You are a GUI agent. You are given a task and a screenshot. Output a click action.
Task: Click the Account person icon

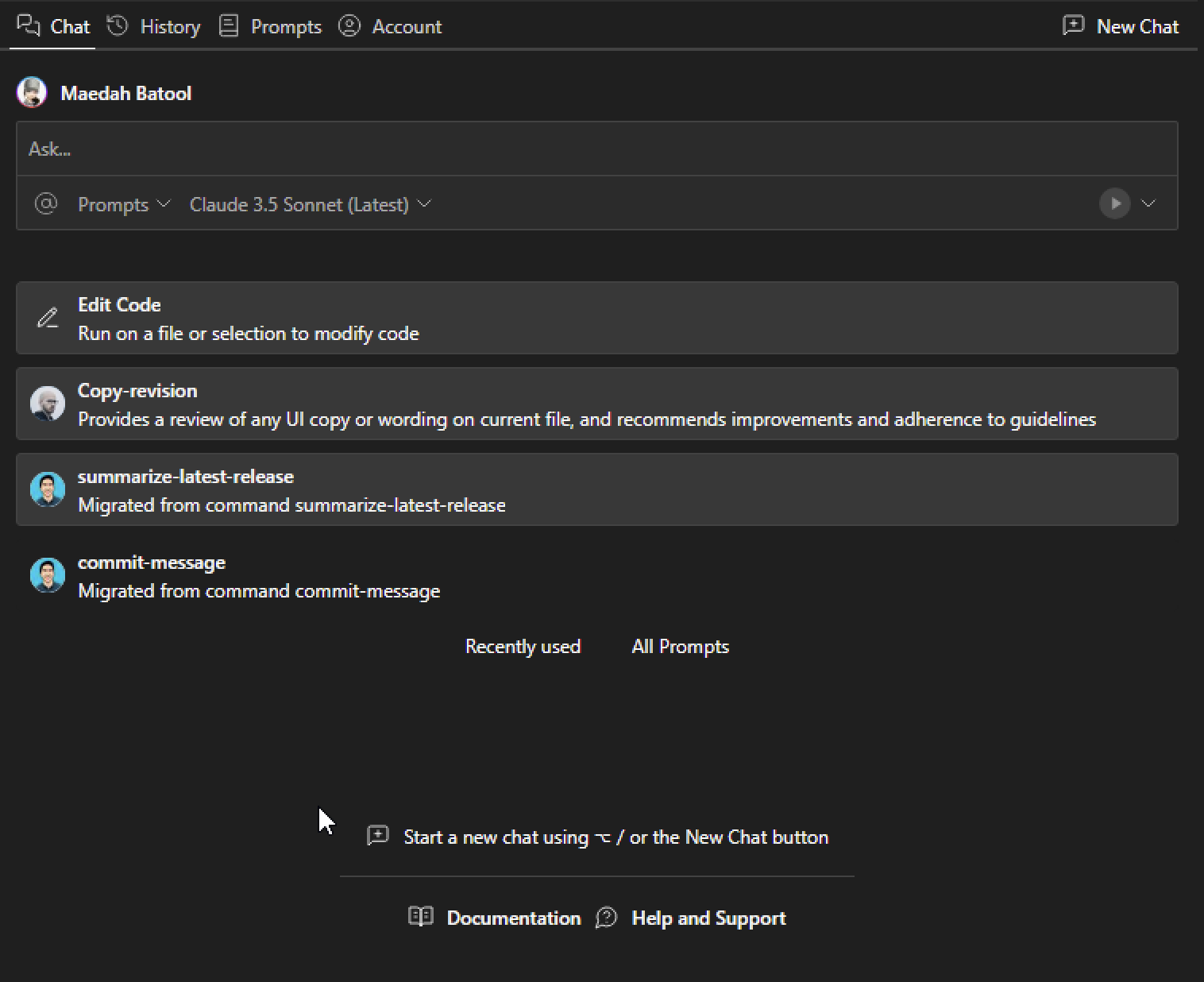[349, 26]
